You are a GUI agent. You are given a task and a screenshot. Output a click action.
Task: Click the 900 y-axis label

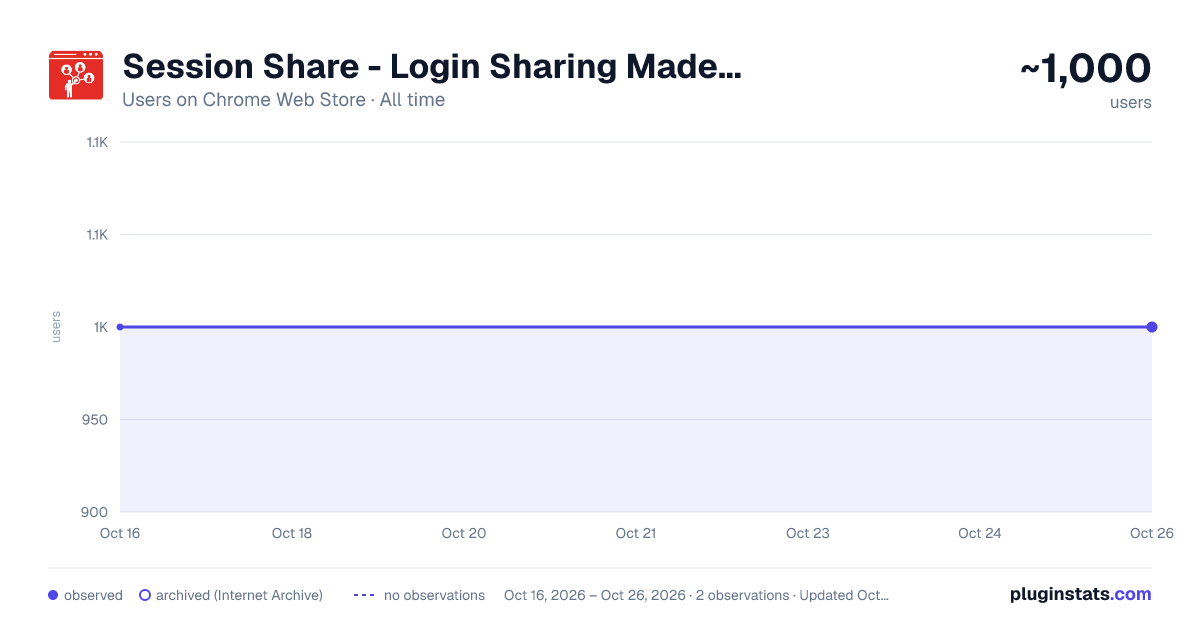tap(96, 512)
